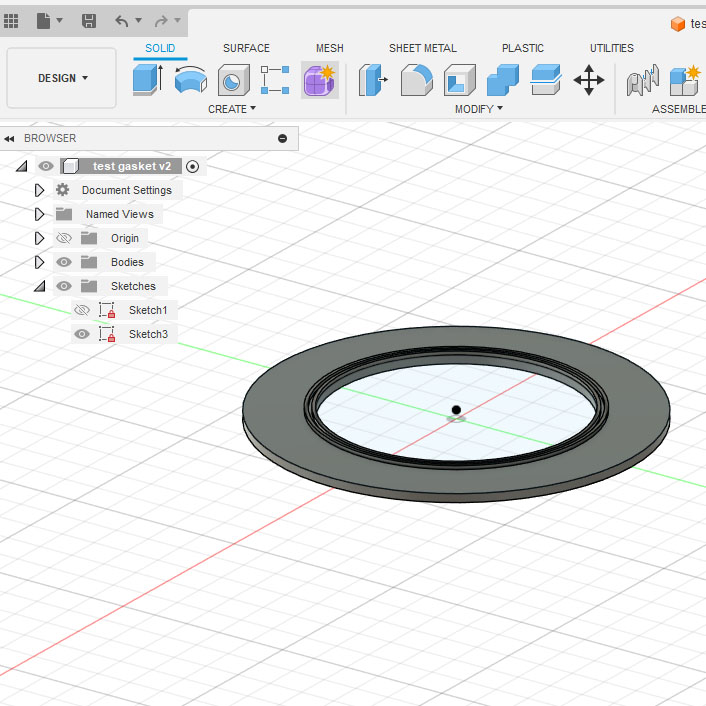Select Sketch3 in the browser
The height and width of the screenshot is (706, 706).
148,334
